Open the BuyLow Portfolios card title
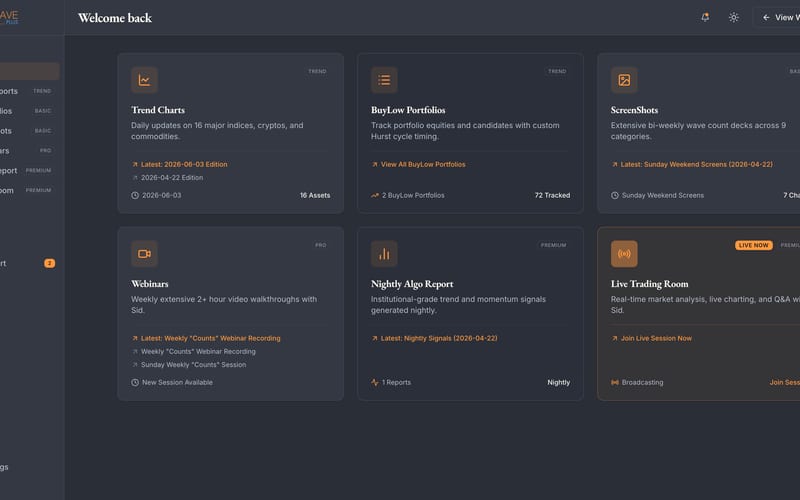 (x=408, y=110)
